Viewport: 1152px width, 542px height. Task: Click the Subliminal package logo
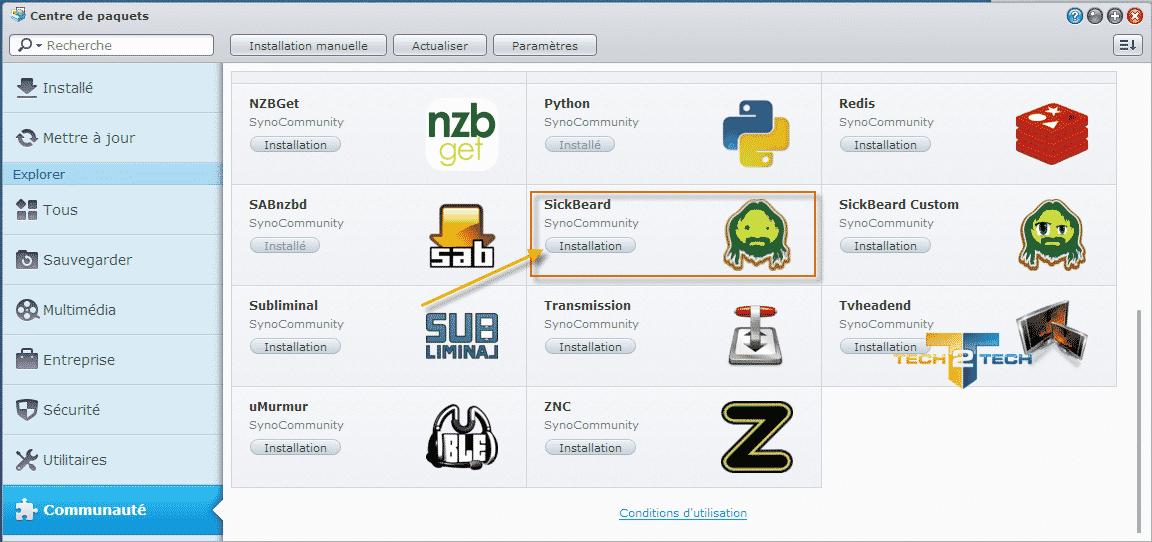pos(462,336)
